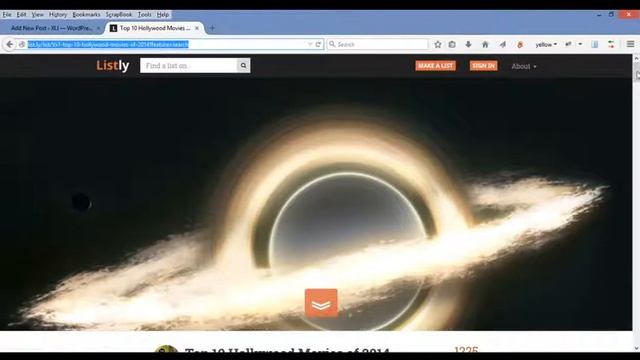640x360 pixels.
Task: Expand the About dropdown
Action: click(x=524, y=66)
